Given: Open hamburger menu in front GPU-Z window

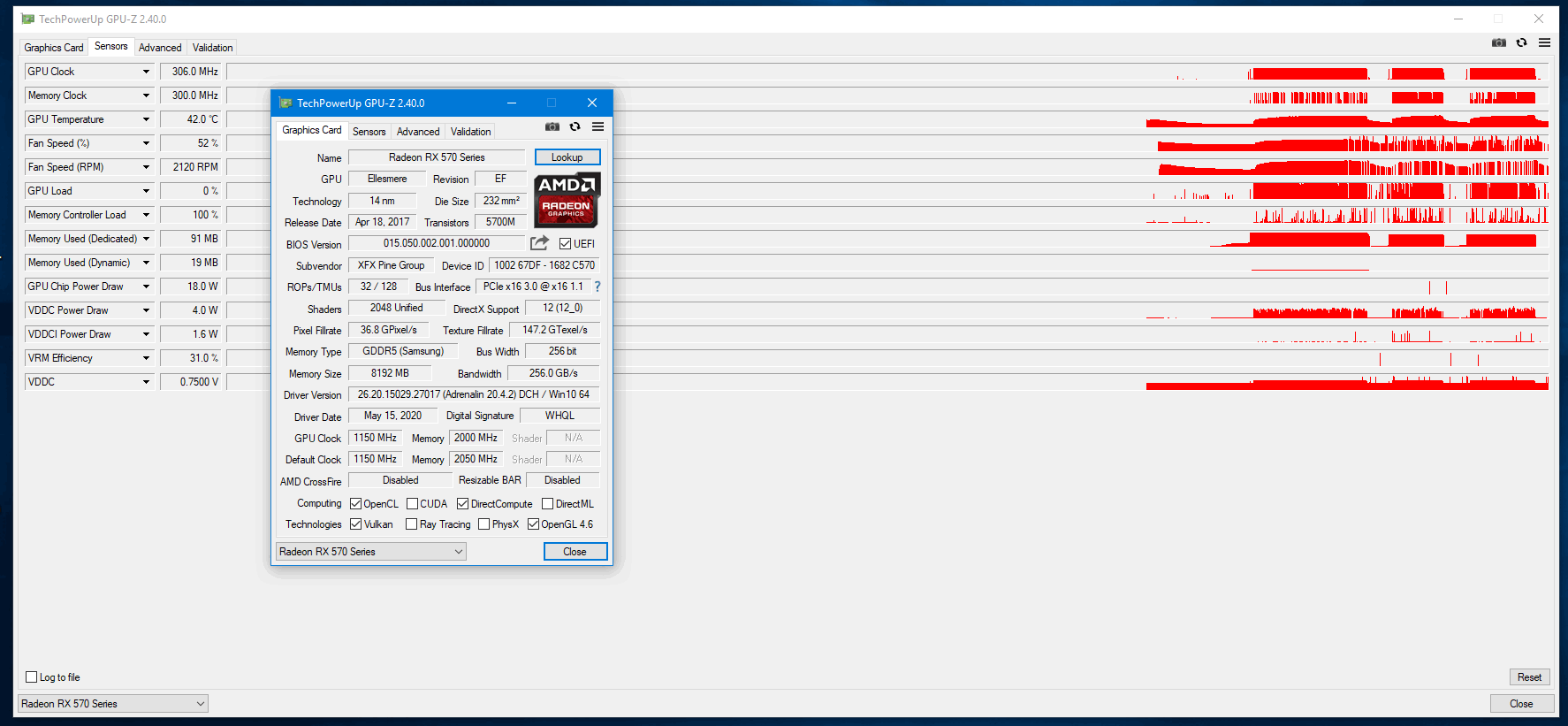Looking at the screenshot, I should coord(598,126).
